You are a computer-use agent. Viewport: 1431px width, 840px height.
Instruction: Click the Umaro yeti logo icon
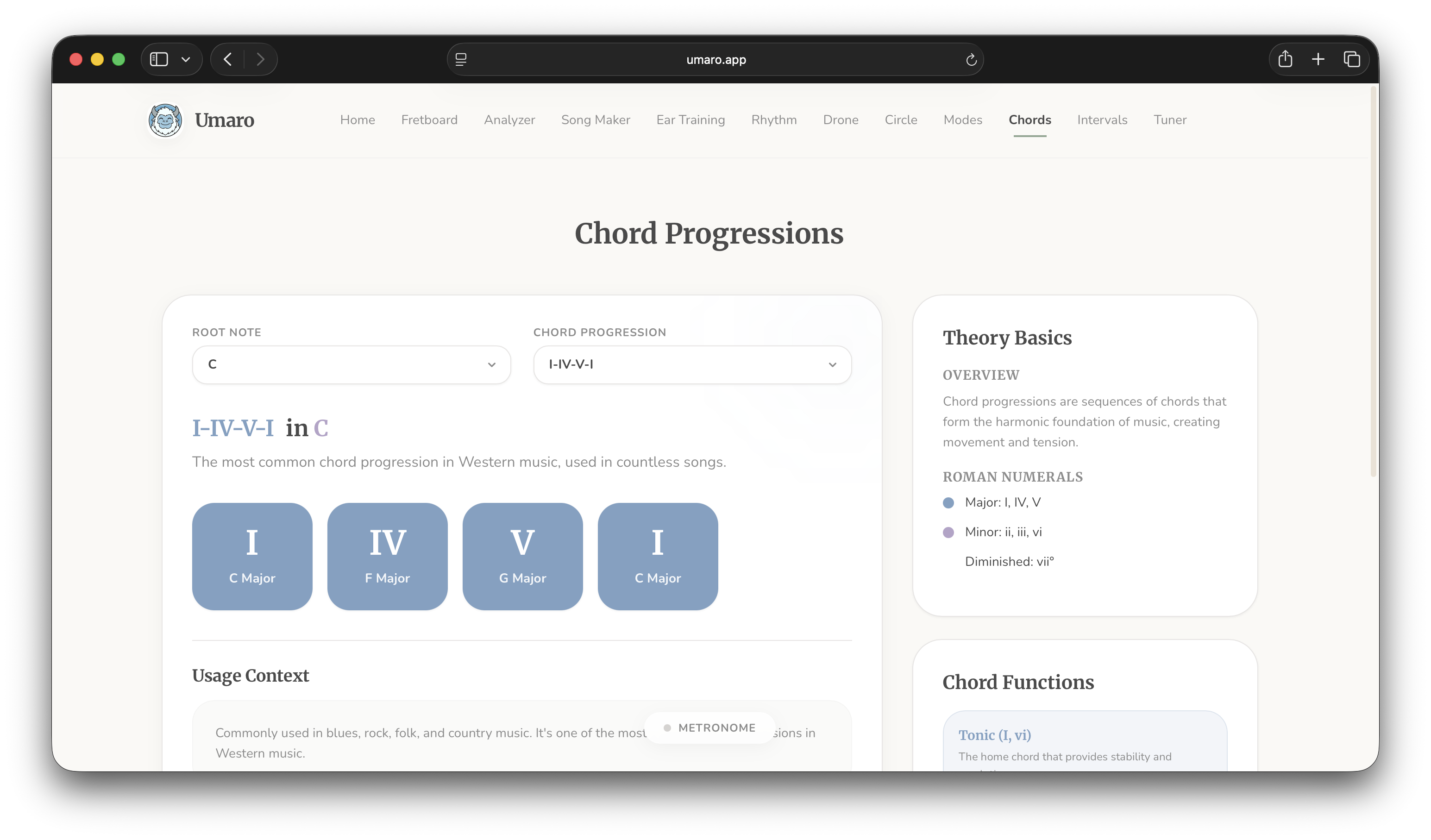pyautogui.click(x=165, y=120)
